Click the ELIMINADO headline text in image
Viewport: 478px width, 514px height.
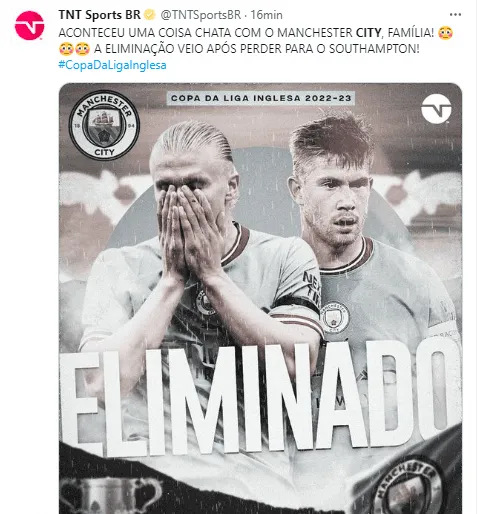[260, 398]
